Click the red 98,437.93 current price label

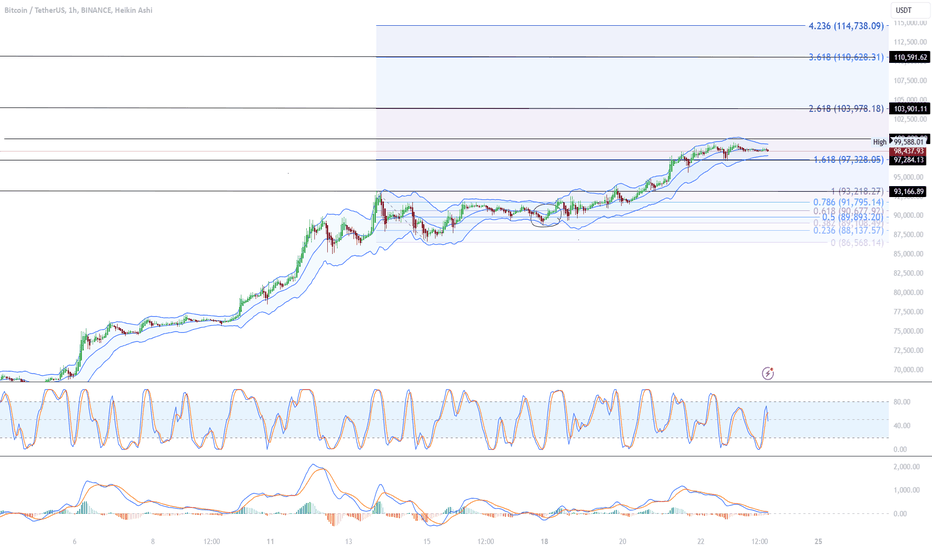(908, 152)
